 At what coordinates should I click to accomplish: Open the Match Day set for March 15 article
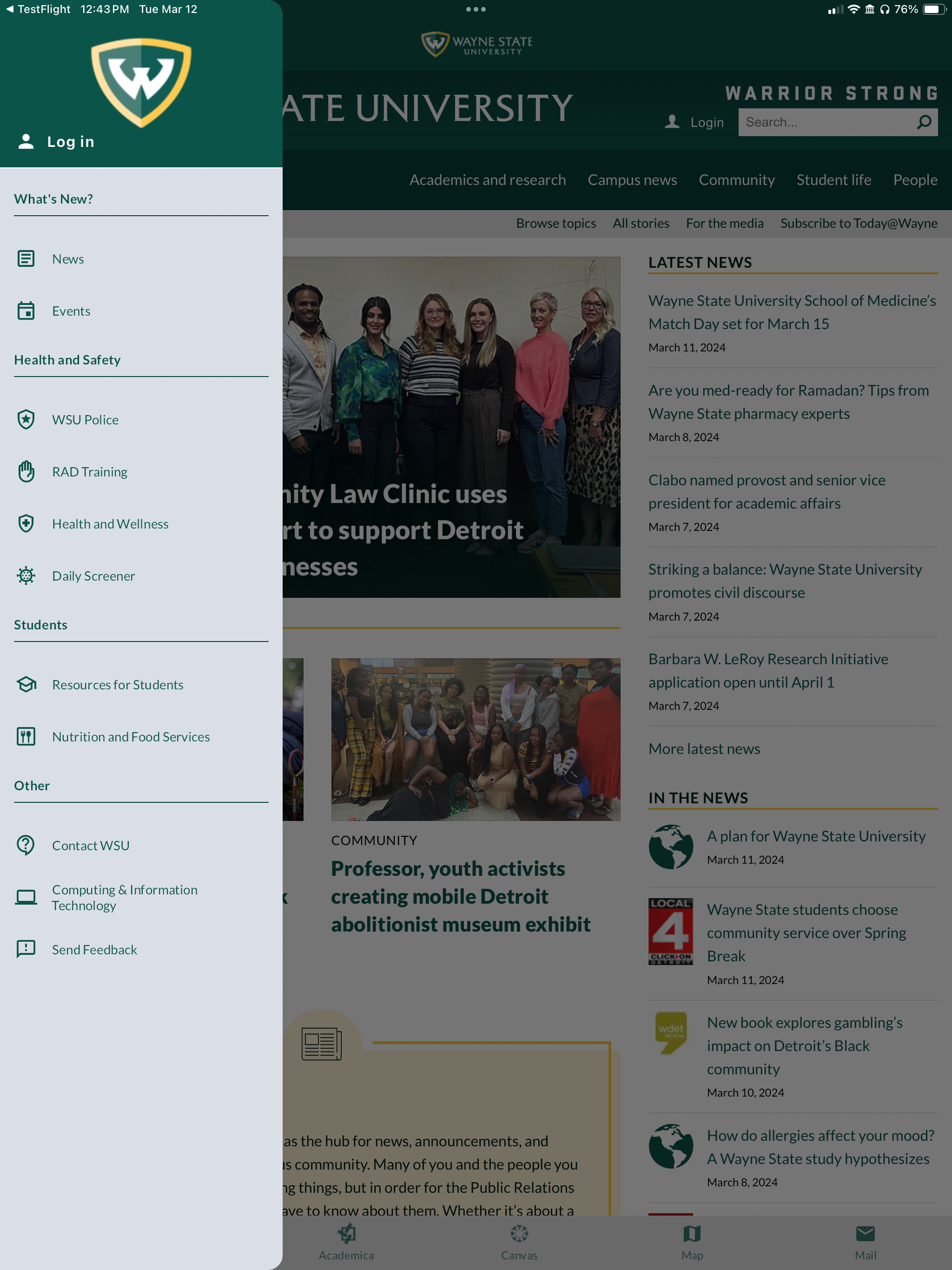[x=792, y=312]
